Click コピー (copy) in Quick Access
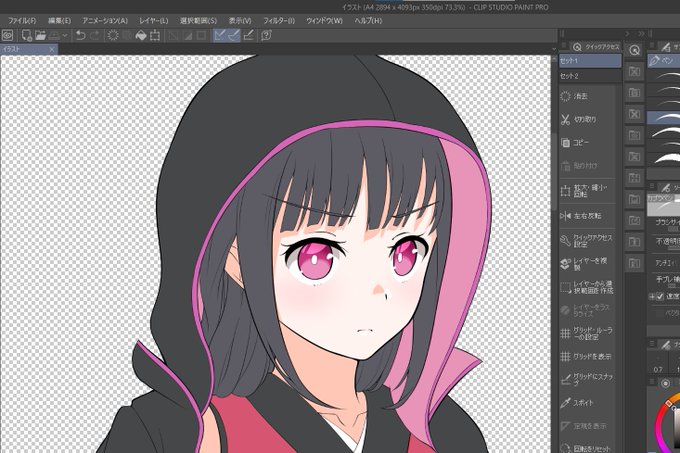Image resolution: width=680 pixels, height=453 pixels. (587, 142)
